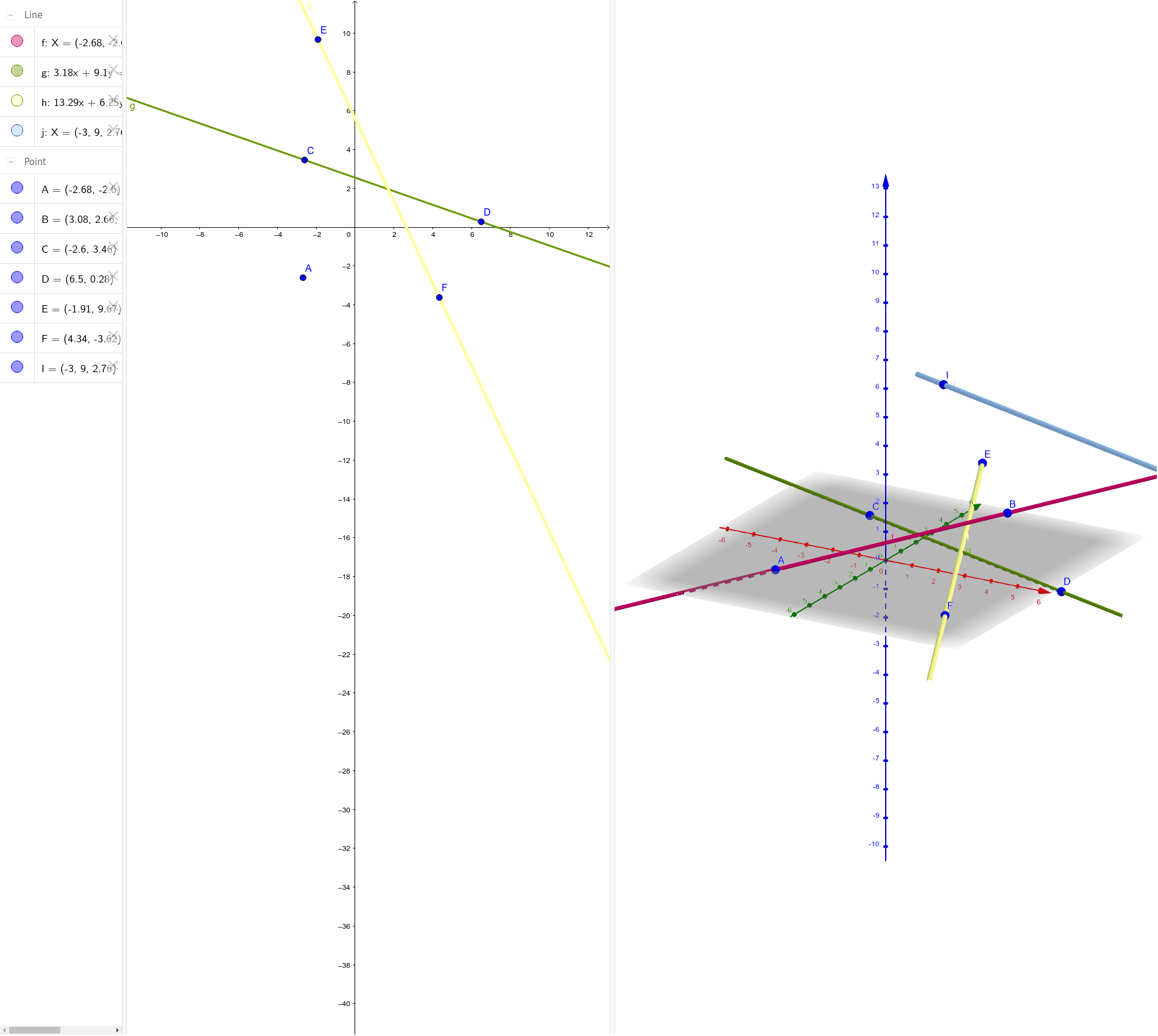Click the algebra panel horizontal scrollbar thumb
1158x1036 pixels.
point(35,1030)
